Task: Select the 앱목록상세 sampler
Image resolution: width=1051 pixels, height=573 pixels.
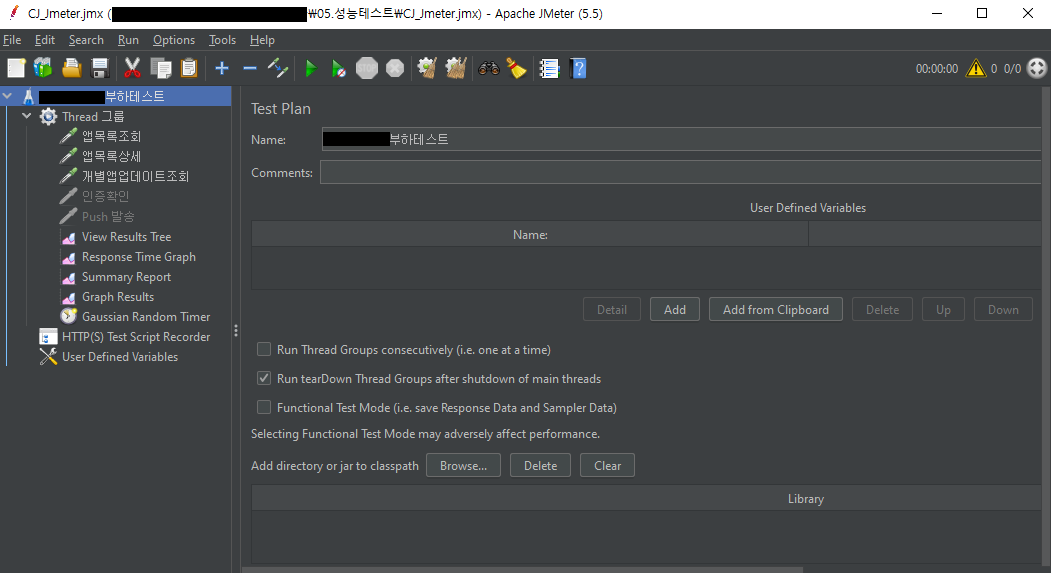Action: coord(111,157)
